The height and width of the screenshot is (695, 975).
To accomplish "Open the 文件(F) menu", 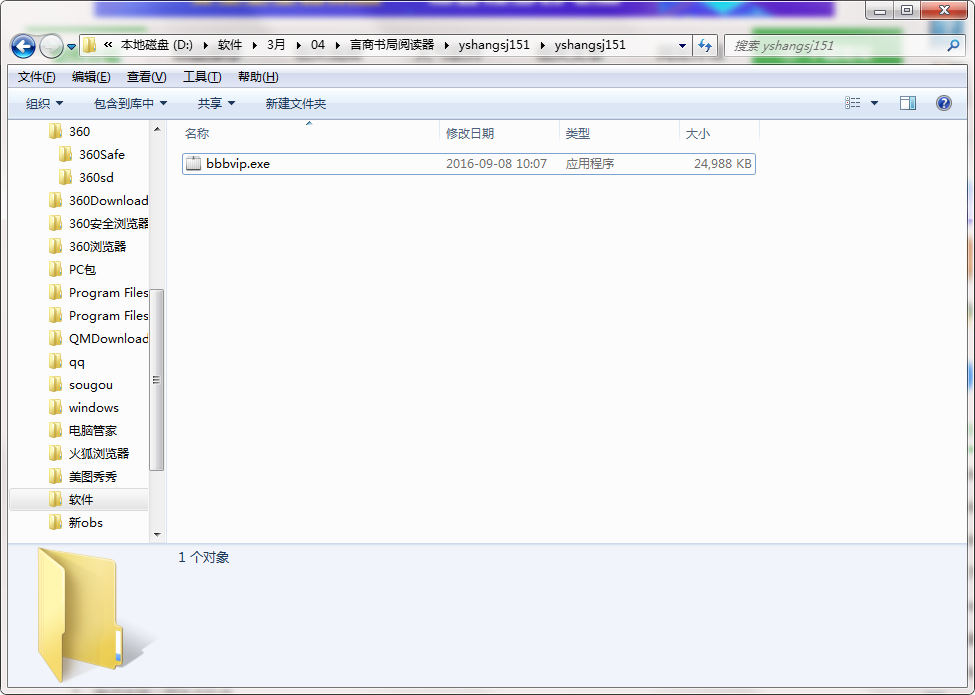I will point(37,77).
